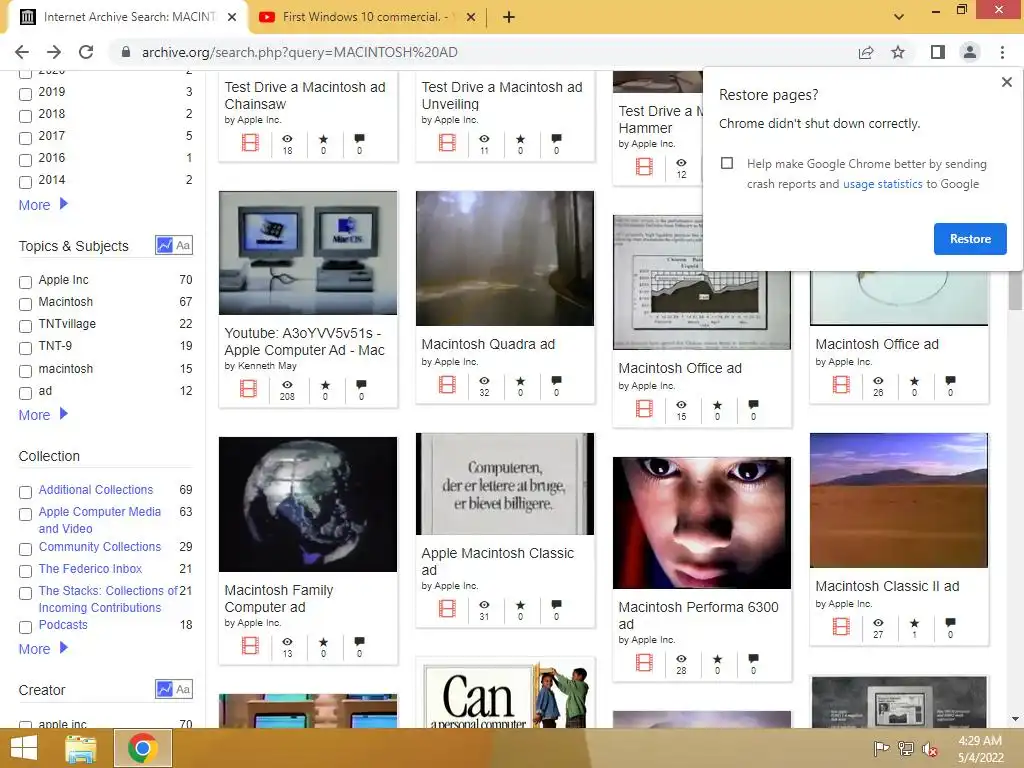1024x768 pixels.
Task: Close the First Windows 10 commercial tab
Action: pyautogui.click(x=470, y=17)
